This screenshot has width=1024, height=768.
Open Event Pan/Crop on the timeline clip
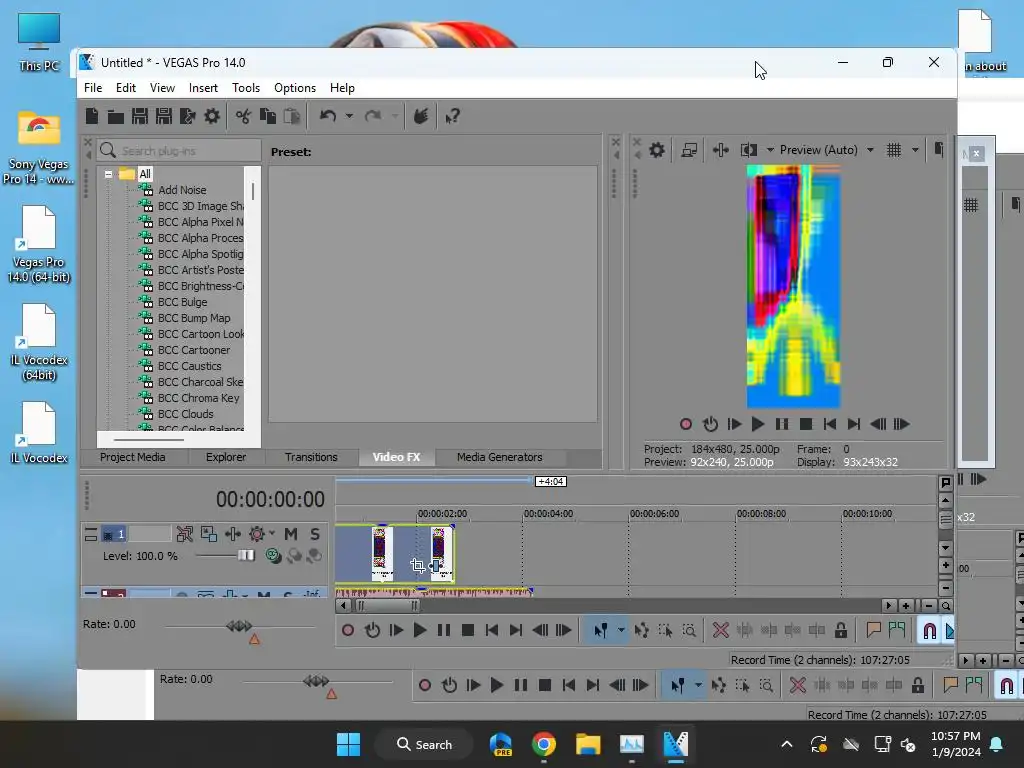(x=418, y=566)
